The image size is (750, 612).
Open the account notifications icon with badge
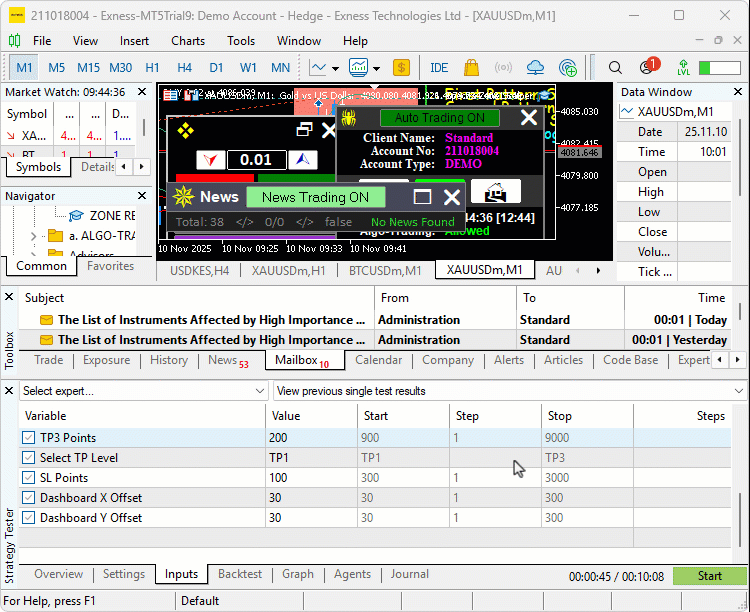tap(649, 67)
